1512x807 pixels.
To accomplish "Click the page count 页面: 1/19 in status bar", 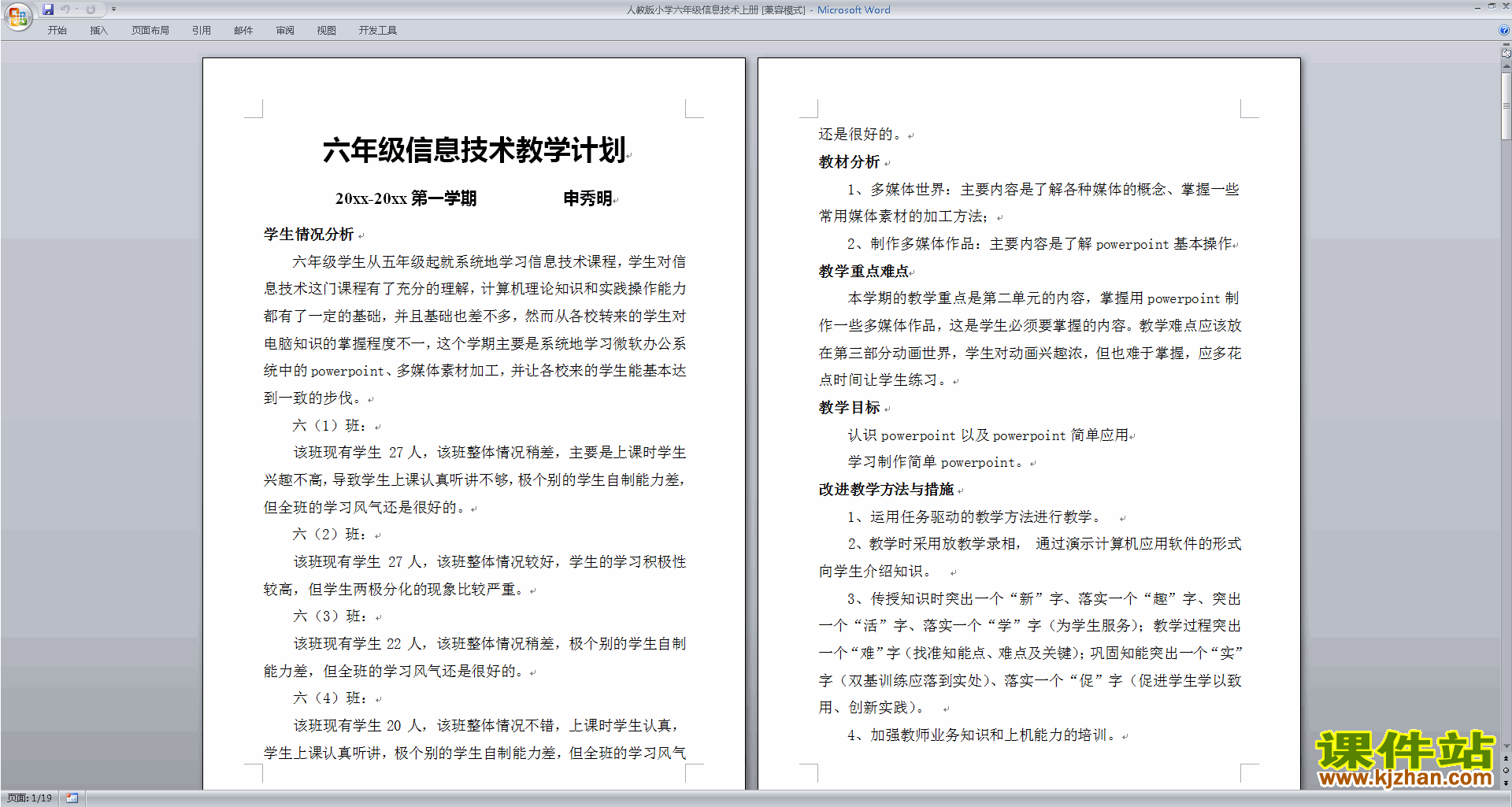I will click(x=29, y=798).
